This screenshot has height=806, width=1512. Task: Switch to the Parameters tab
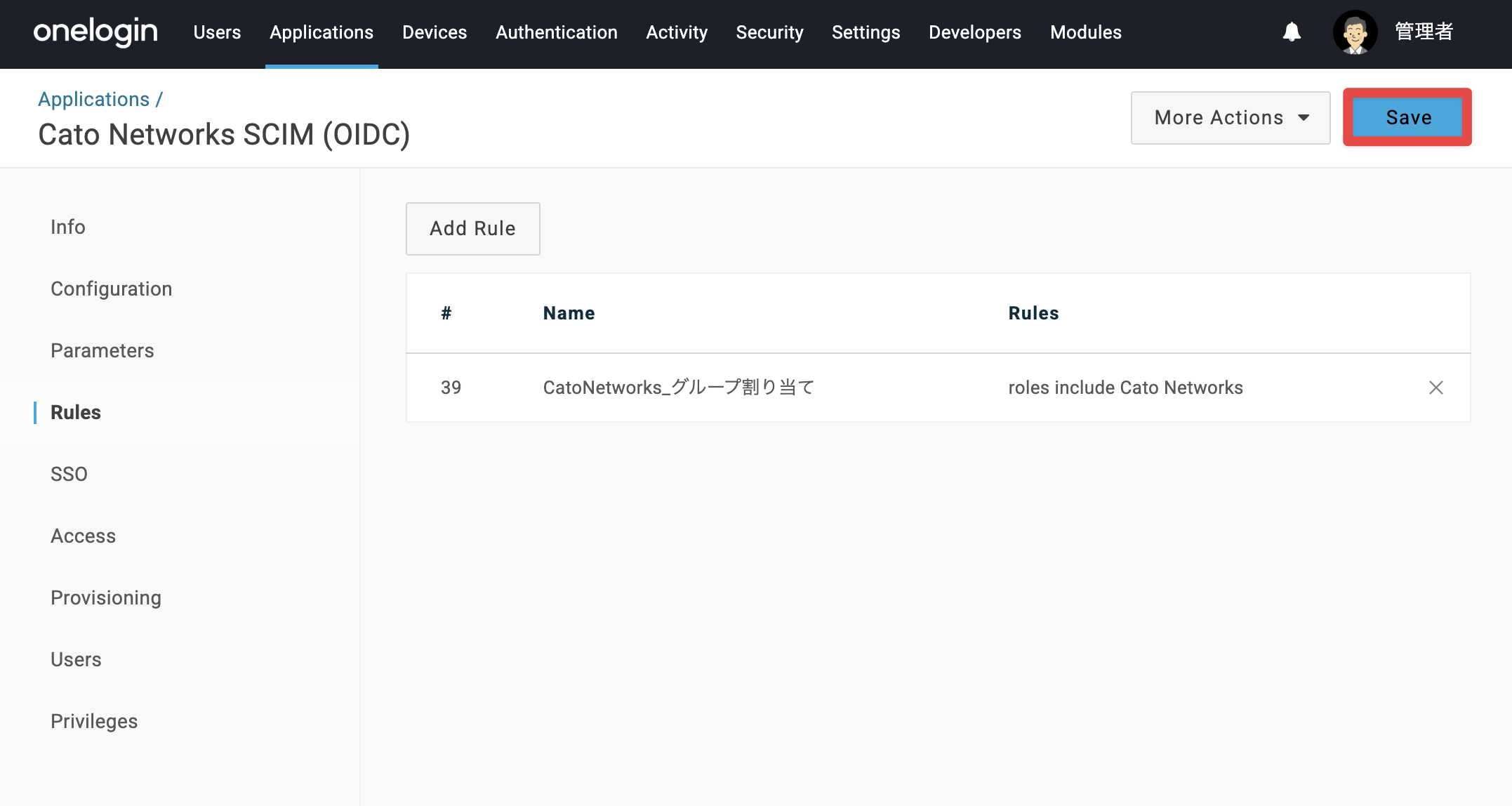coord(102,350)
